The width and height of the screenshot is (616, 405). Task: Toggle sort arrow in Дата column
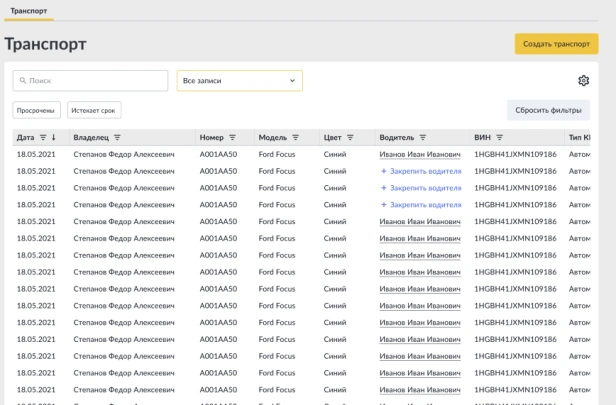[53, 137]
